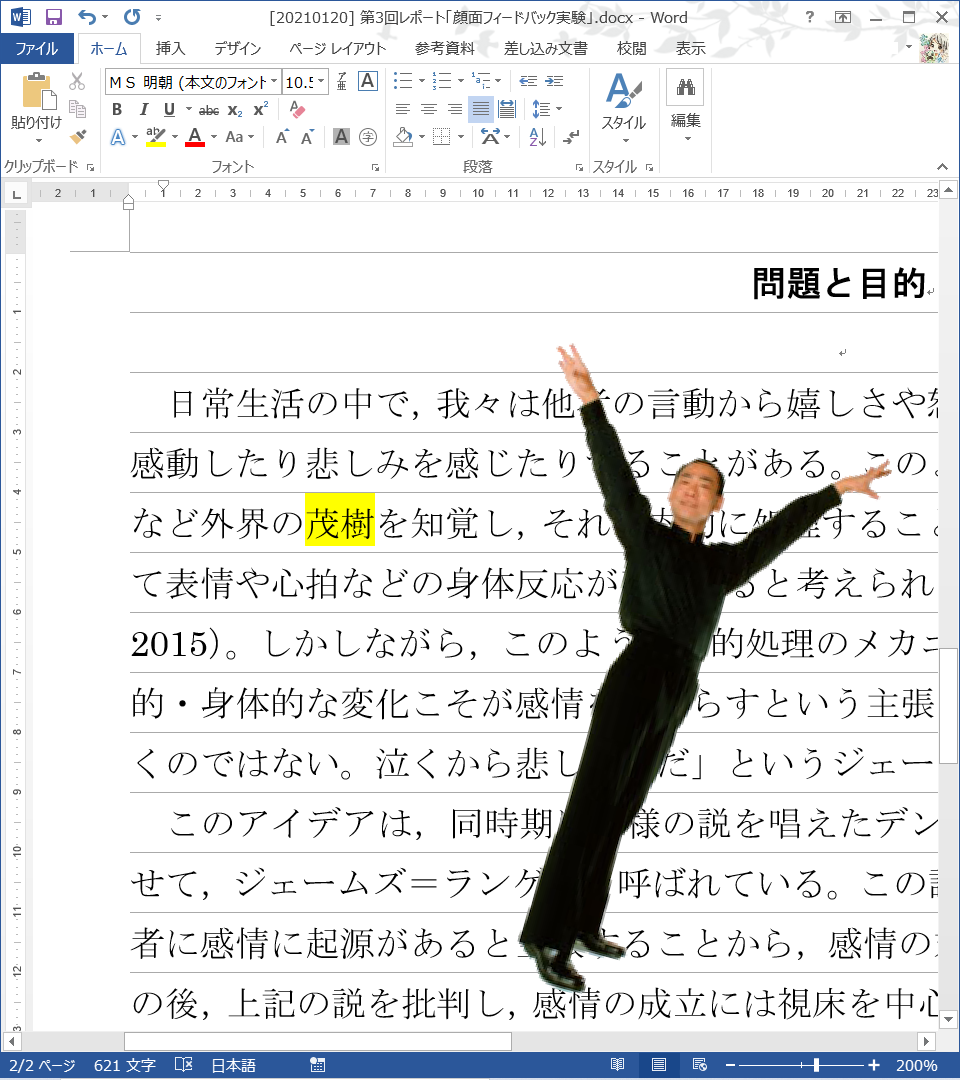
Task: Toggle Bold formatting
Action: [117, 110]
